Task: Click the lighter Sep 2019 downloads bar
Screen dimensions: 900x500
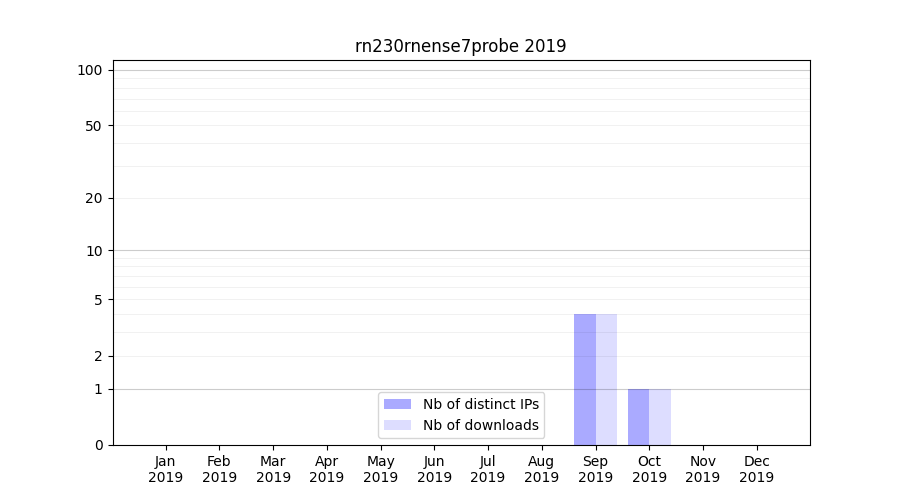Action: (x=607, y=380)
